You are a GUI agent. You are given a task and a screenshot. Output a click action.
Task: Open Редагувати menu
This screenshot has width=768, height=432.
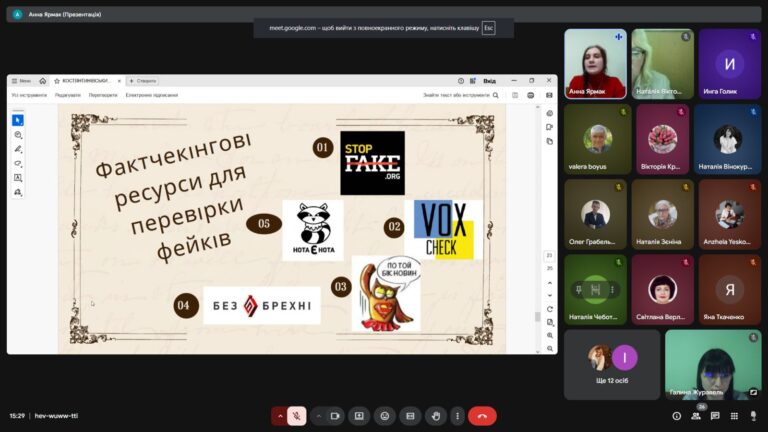click(x=68, y=95)
